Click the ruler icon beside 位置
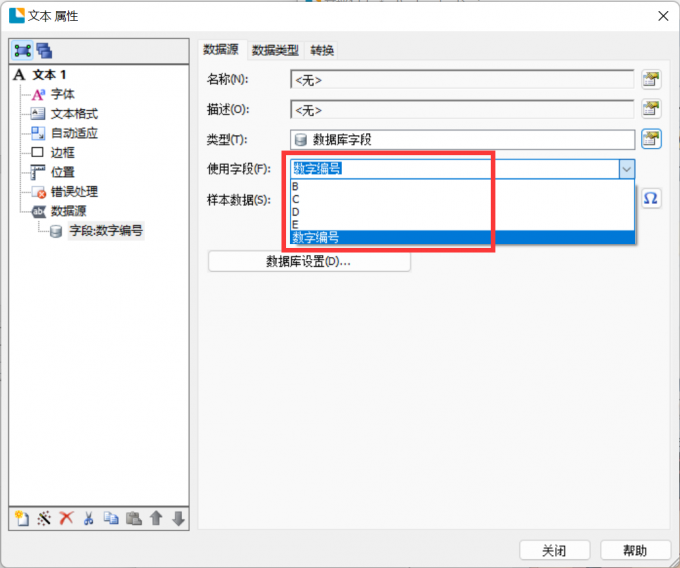680x568 pixels. 38,172
